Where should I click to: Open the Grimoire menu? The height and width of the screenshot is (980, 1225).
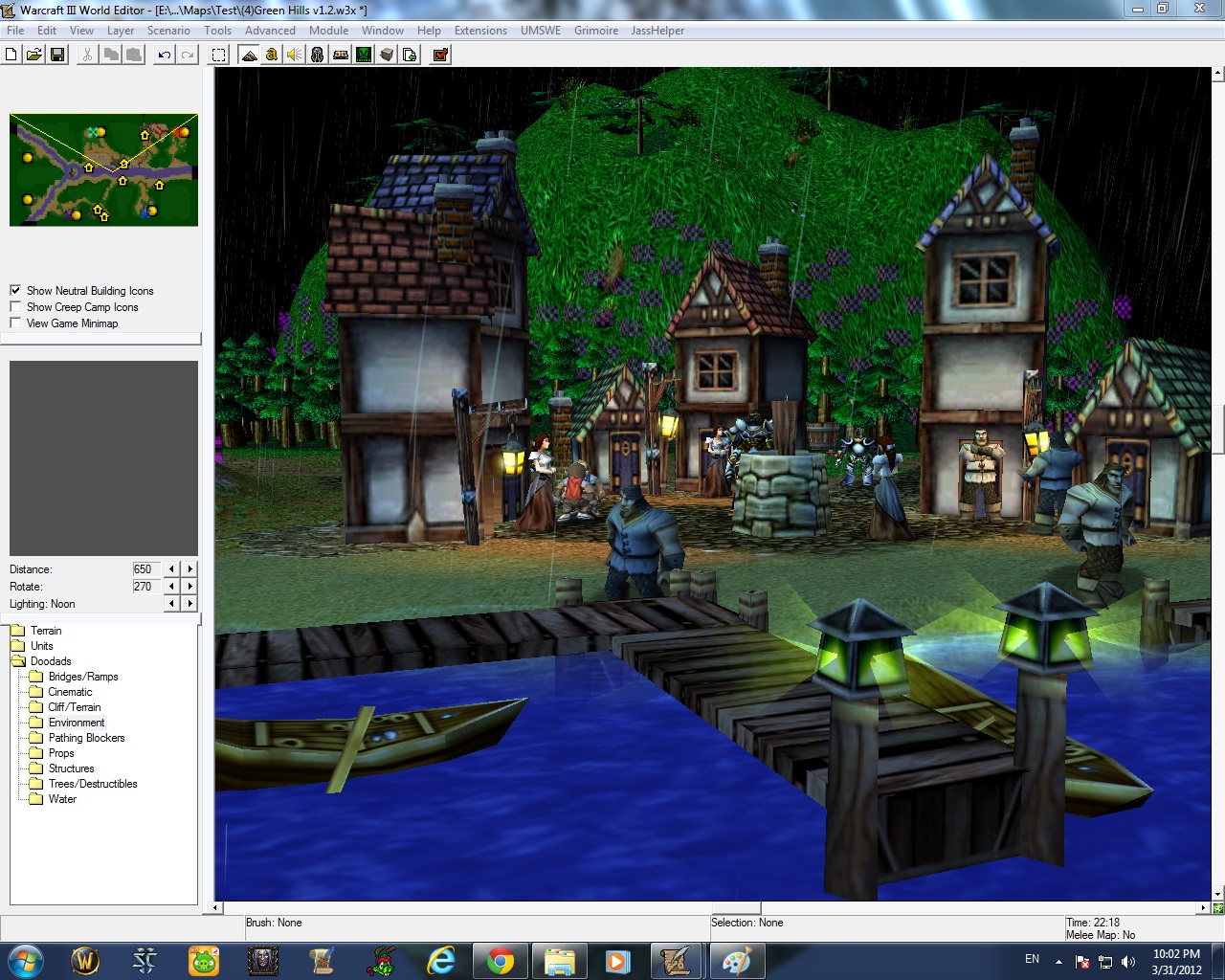click(x=596, y=31)
